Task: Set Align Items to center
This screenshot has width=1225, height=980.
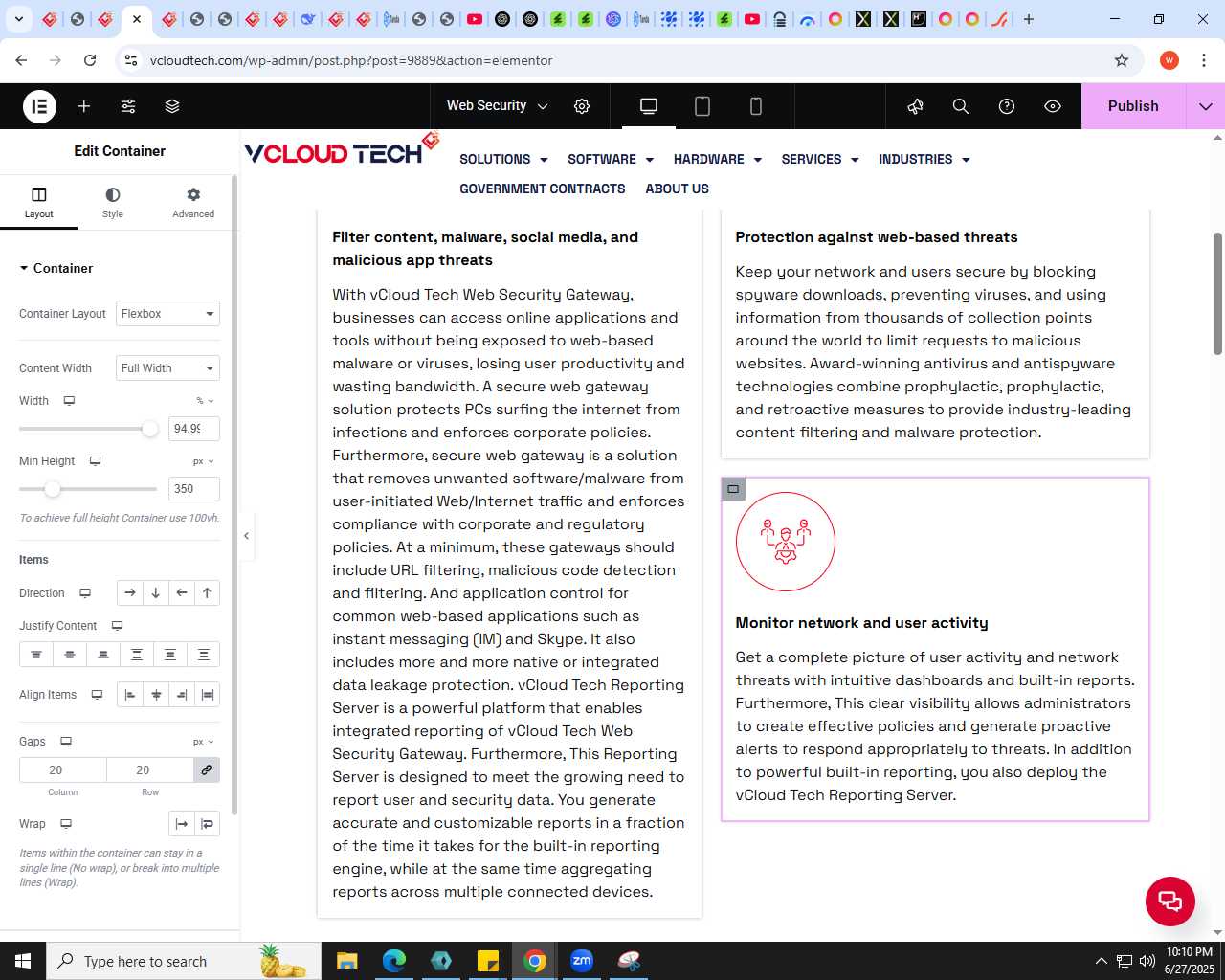Action: 155,695
